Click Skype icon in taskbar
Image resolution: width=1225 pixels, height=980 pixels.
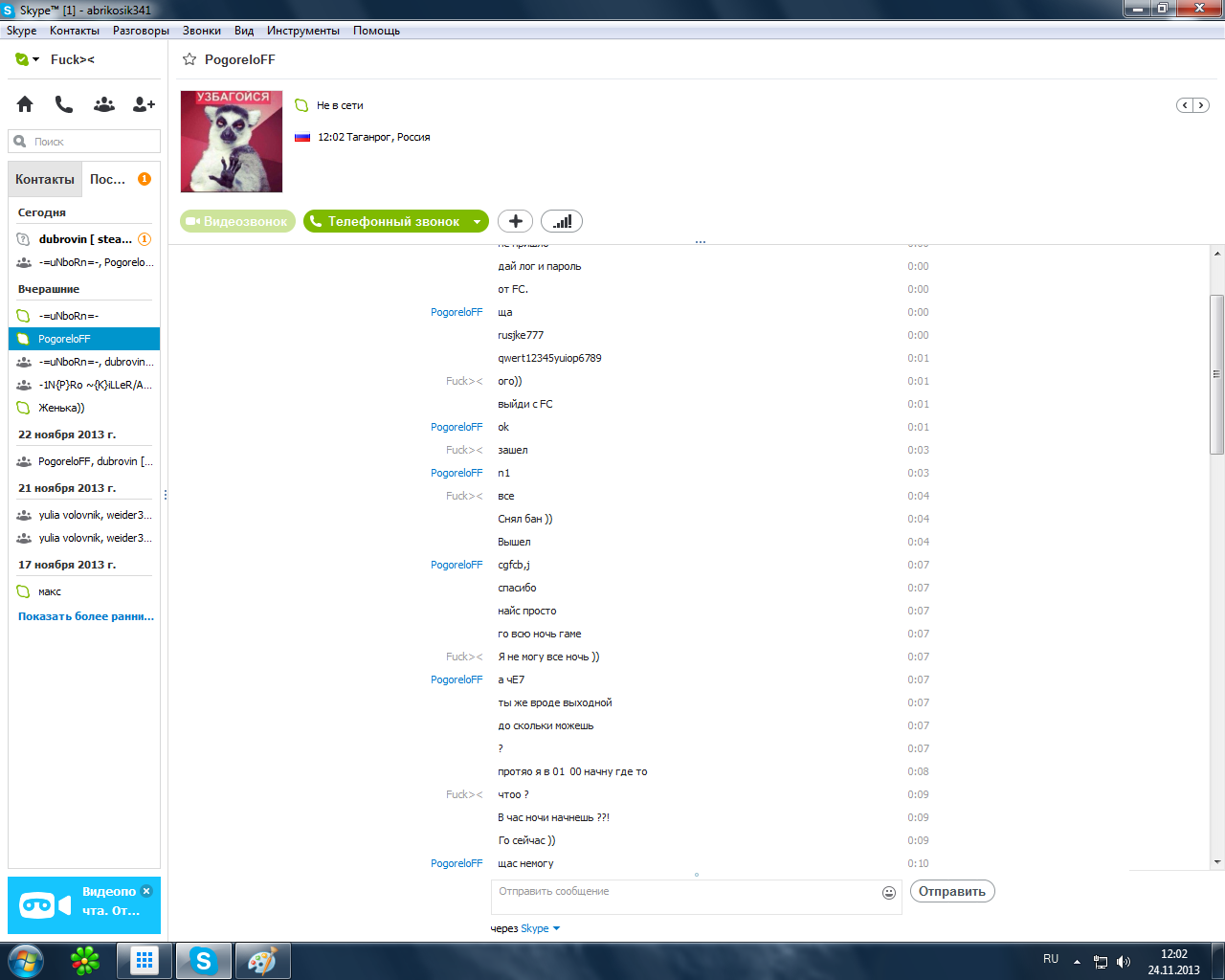203,961
